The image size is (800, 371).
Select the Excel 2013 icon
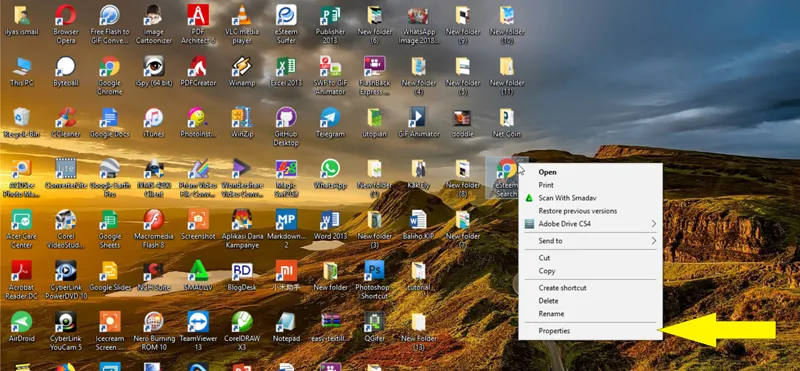pyautogui.click(x=286, y=71)
